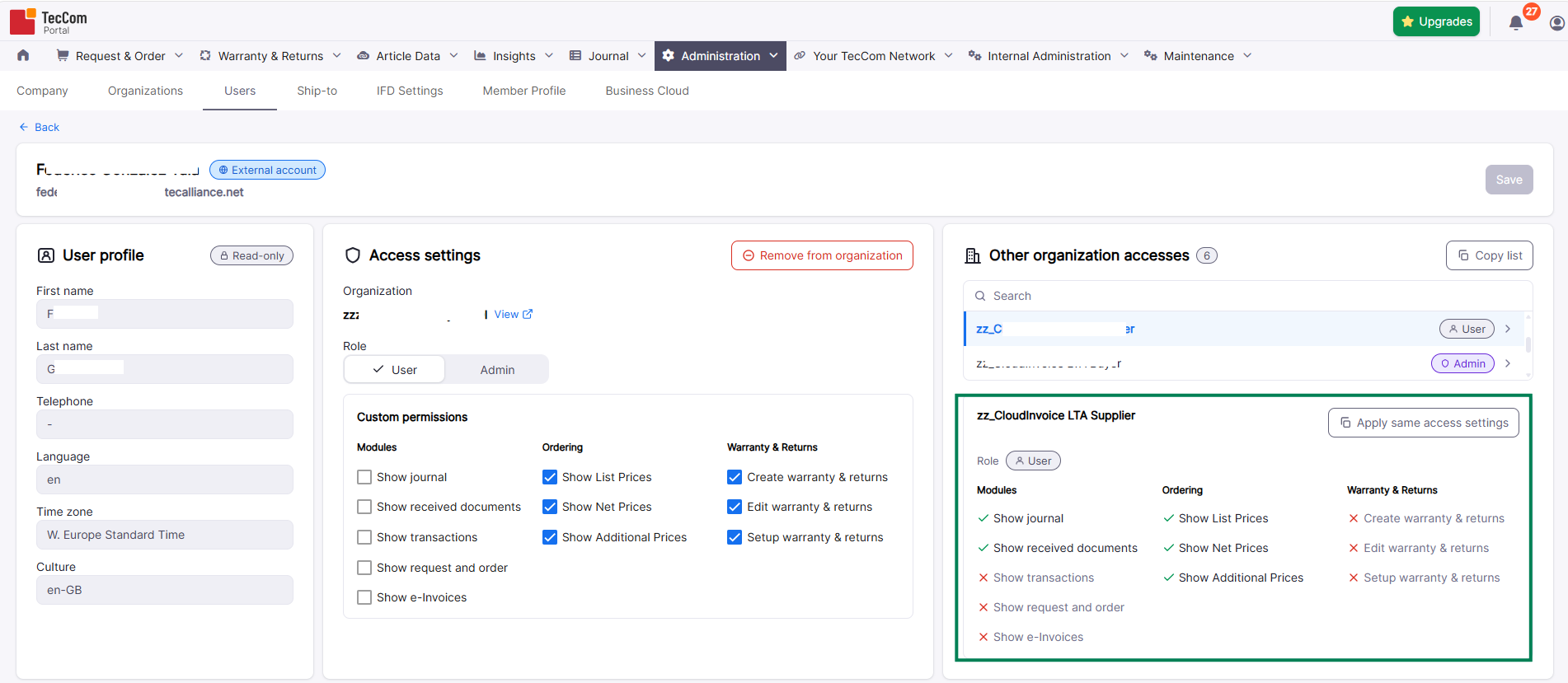Expand the Article Data dropdown chevron
Image resolution: width=1568 pixels, height=683 pixels.
(453, 55)
